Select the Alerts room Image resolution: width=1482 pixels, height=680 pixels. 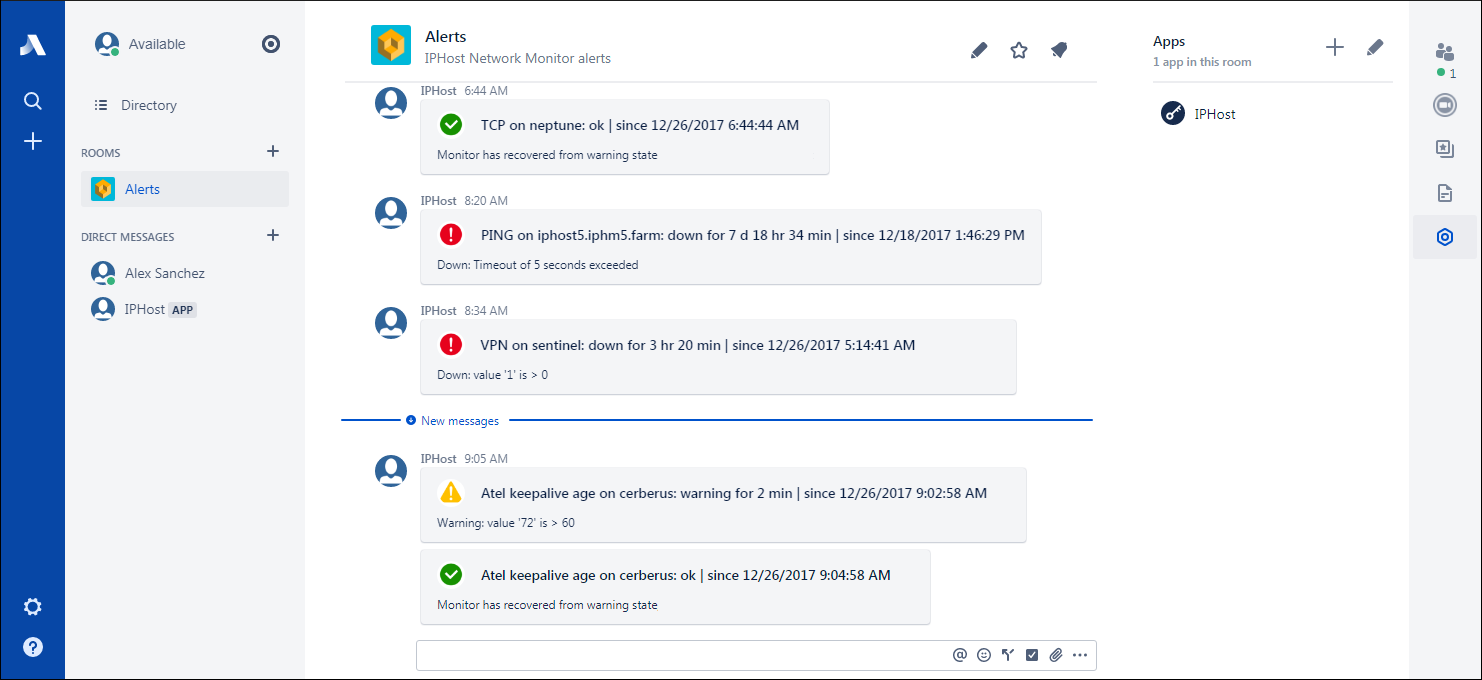(185, 189)
